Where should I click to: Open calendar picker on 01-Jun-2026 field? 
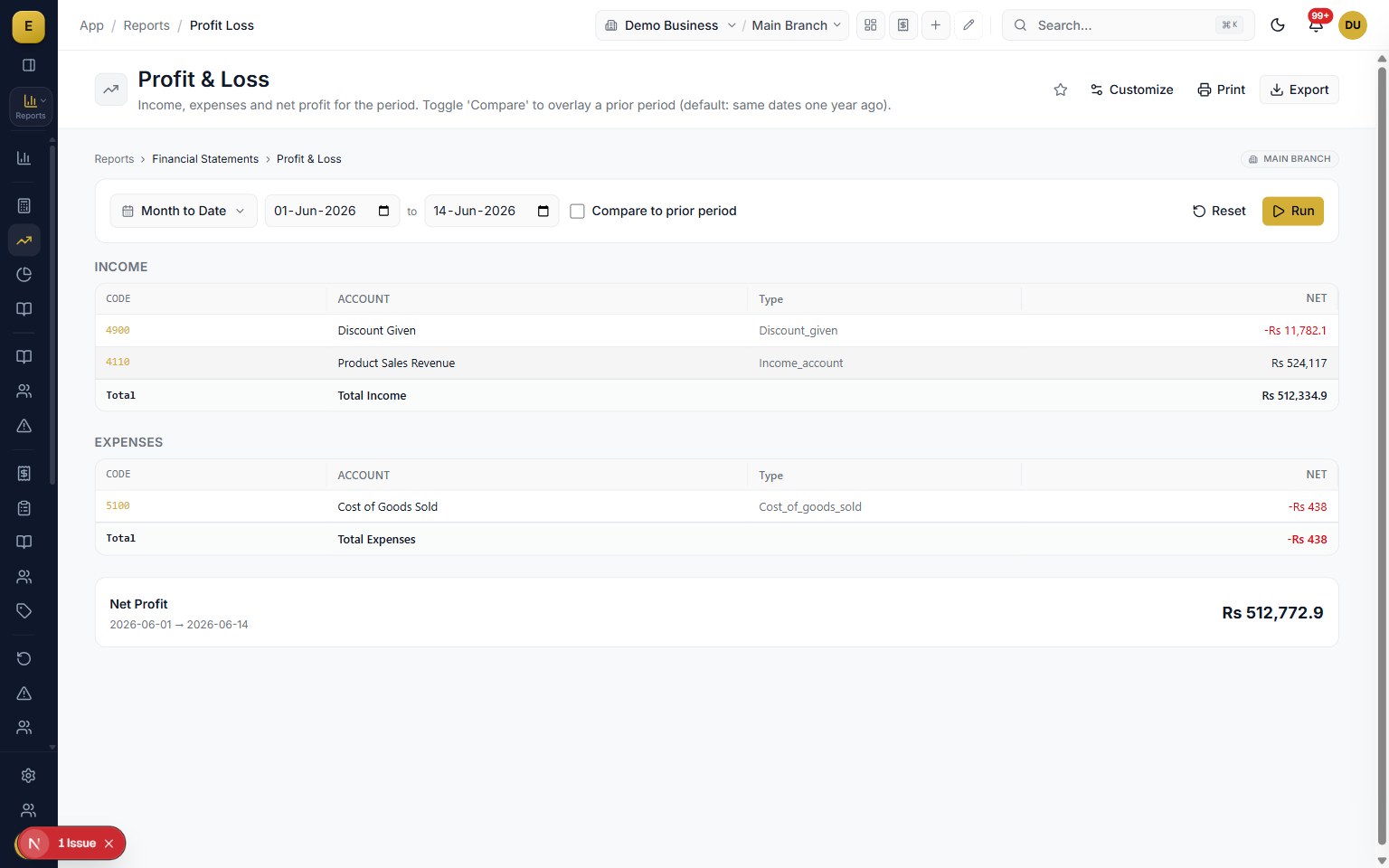383,211
